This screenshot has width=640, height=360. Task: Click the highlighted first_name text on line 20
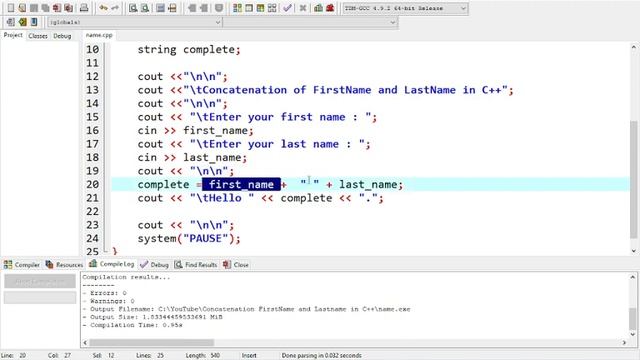(241, 184)
